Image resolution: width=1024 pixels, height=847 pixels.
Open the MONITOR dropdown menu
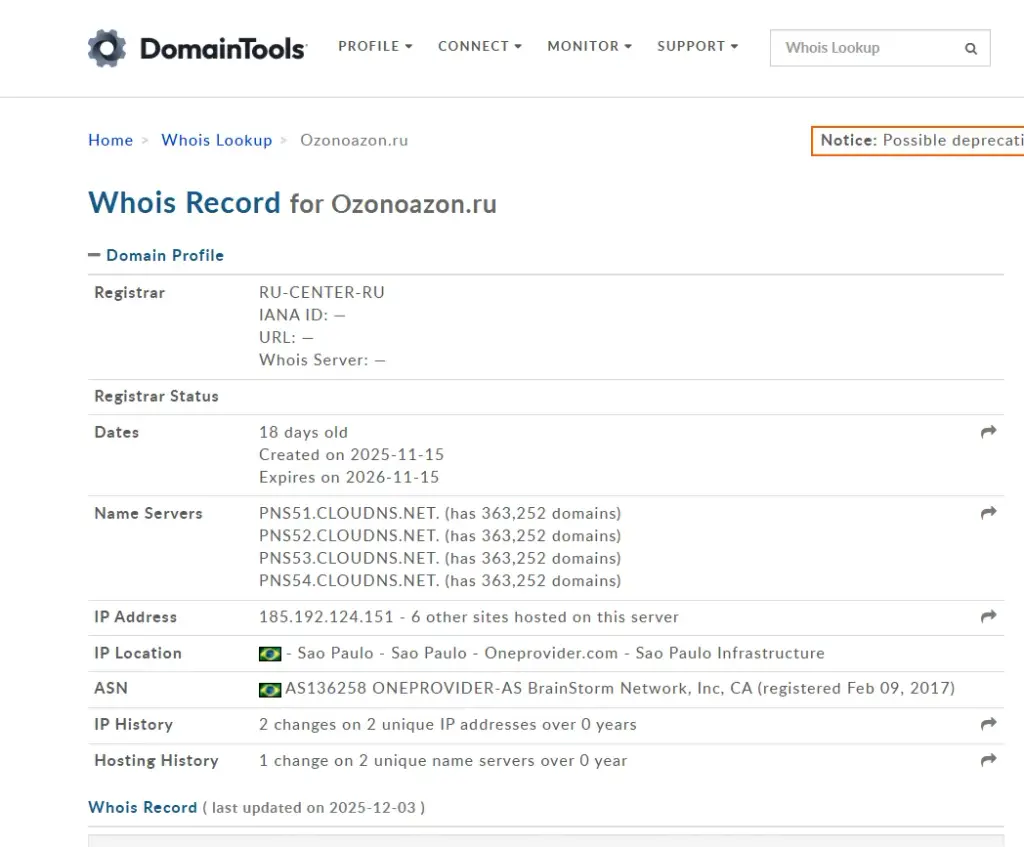pos(589,46)
